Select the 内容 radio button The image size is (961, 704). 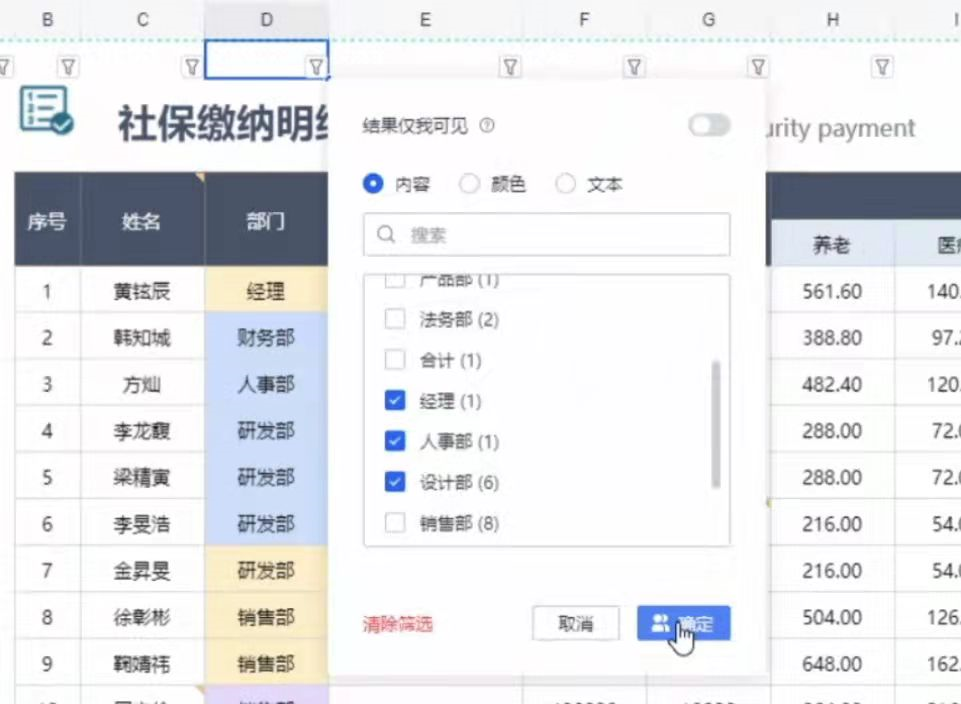[x=373, y=184]
